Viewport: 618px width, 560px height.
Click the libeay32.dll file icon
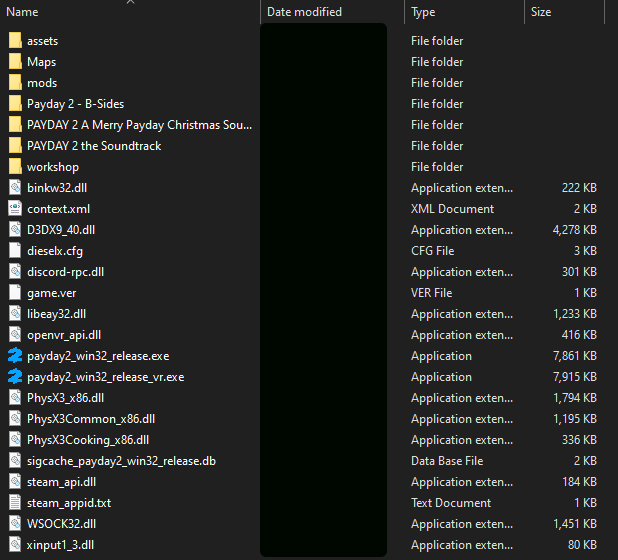pyautogui.click(x=15, y=314)
